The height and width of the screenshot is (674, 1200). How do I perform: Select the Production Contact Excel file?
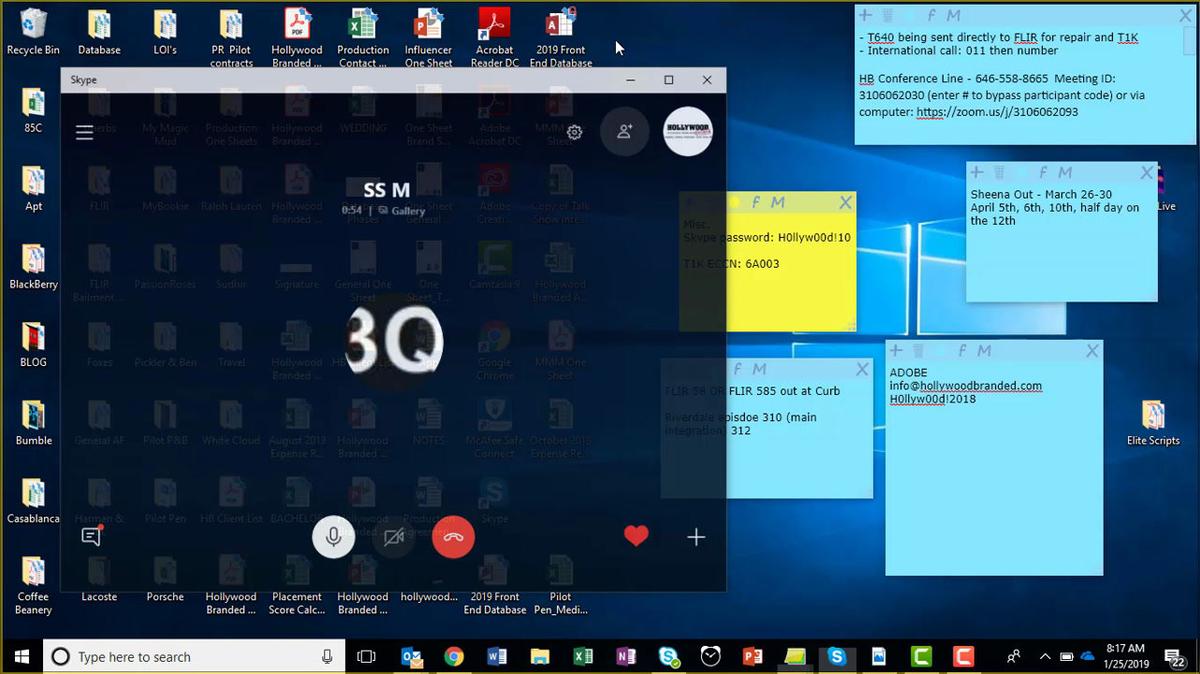(x=363, y=39)
